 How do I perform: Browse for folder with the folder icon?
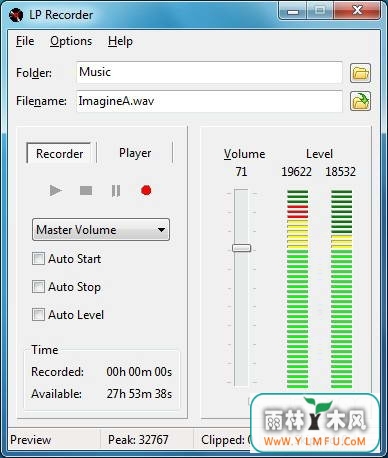pyautogui.click(x=360, y=73)
